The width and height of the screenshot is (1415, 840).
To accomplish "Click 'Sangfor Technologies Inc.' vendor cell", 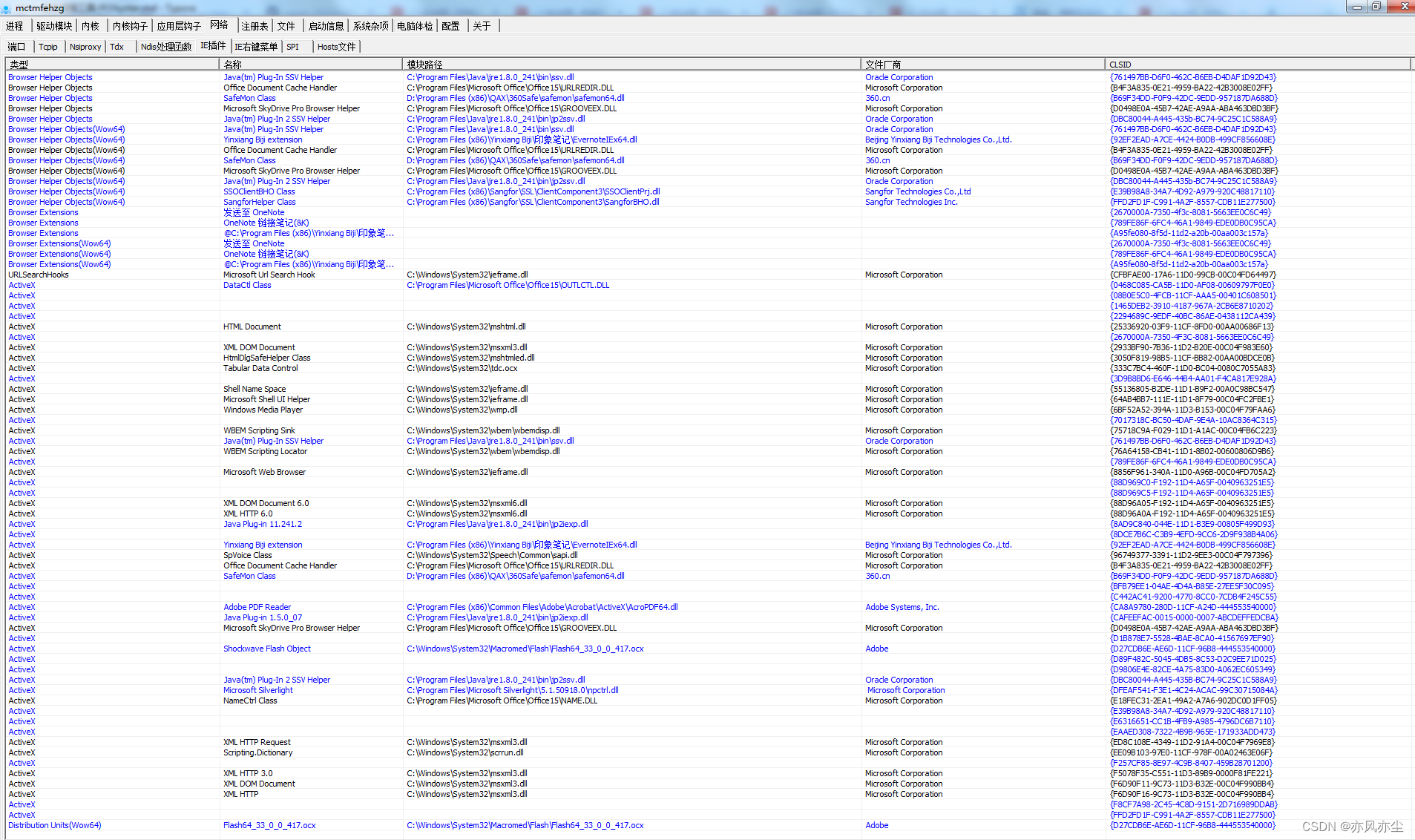I will (911, 202).
